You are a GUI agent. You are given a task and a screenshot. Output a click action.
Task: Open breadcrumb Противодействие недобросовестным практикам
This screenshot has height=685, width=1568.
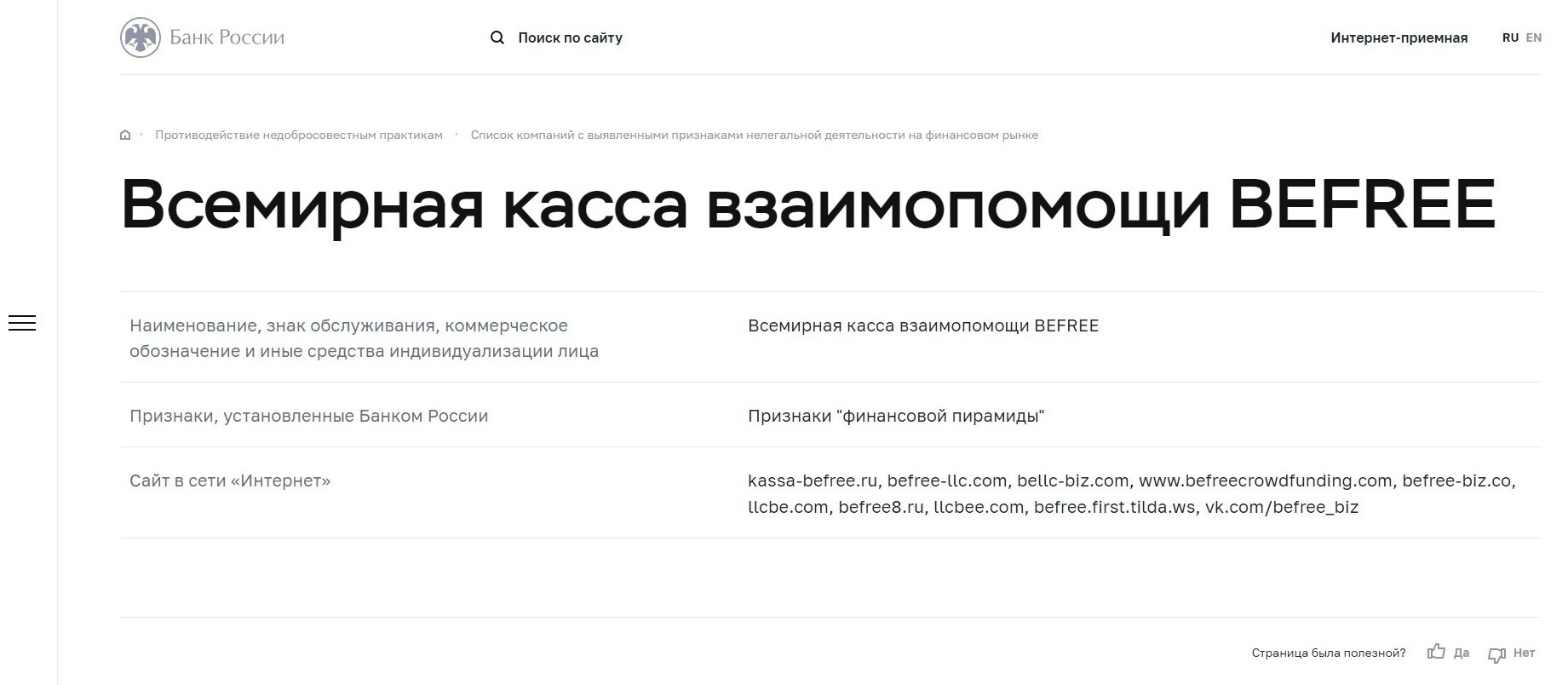pos(299,135)
